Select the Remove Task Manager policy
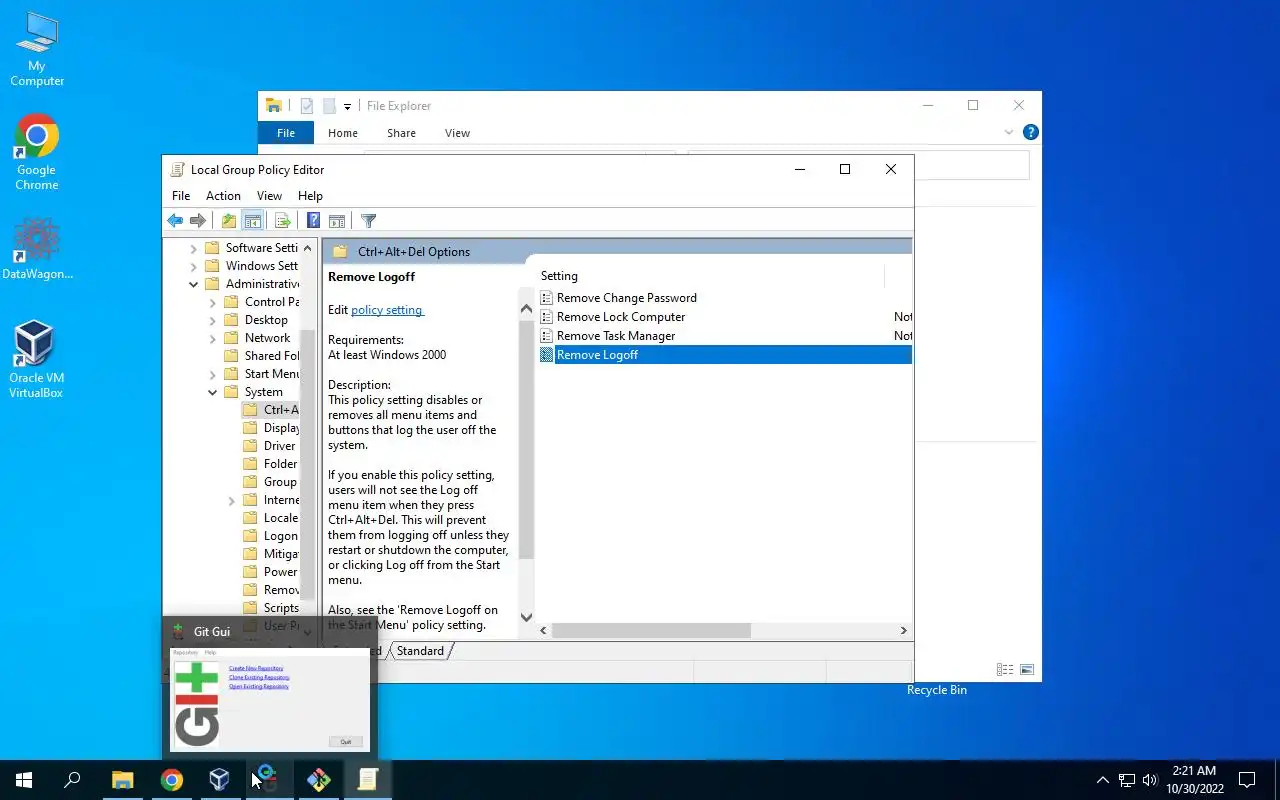Screen dimensions: 1280x800 (616, 336)
